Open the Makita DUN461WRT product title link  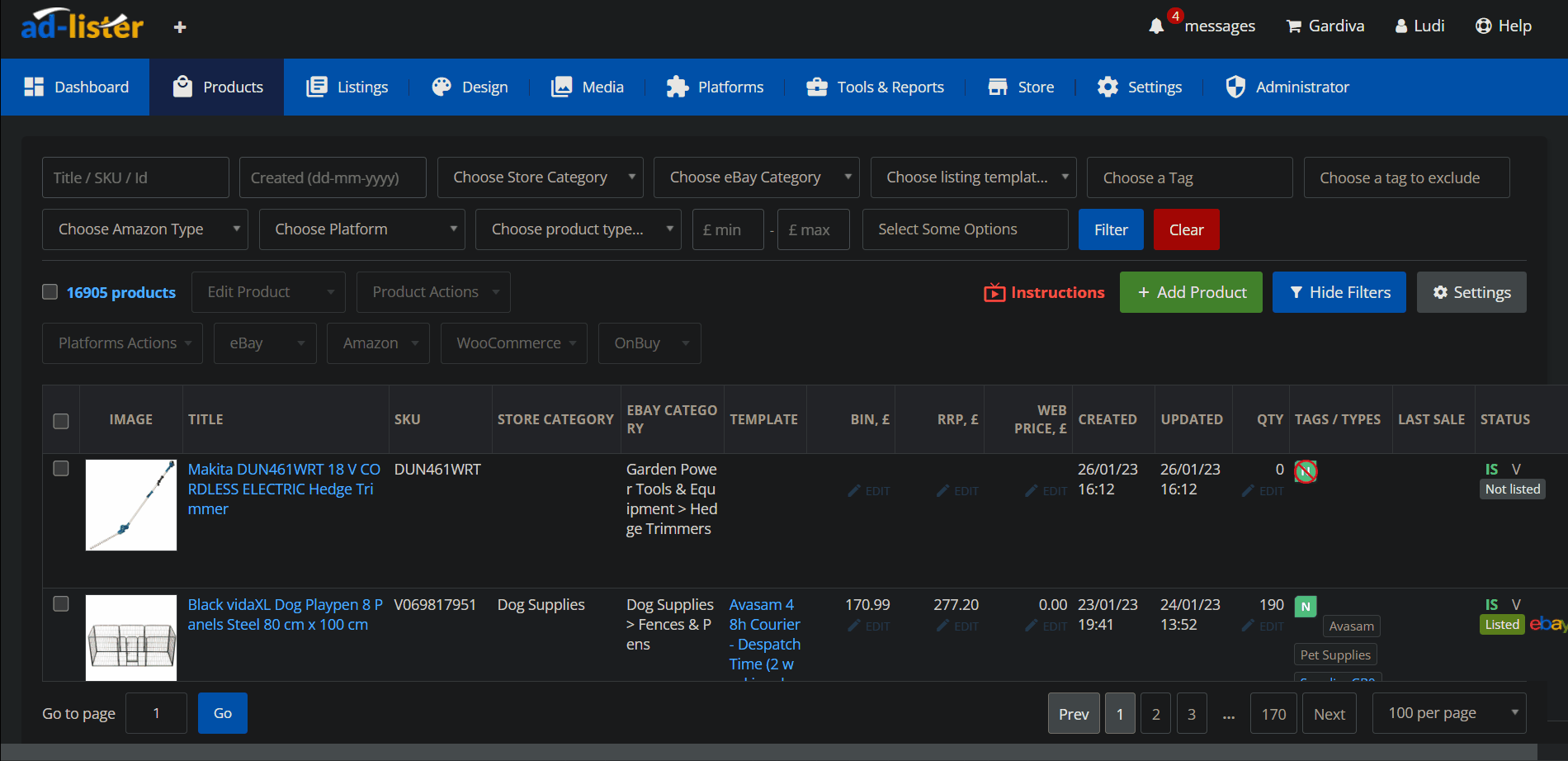click(284, 489)
